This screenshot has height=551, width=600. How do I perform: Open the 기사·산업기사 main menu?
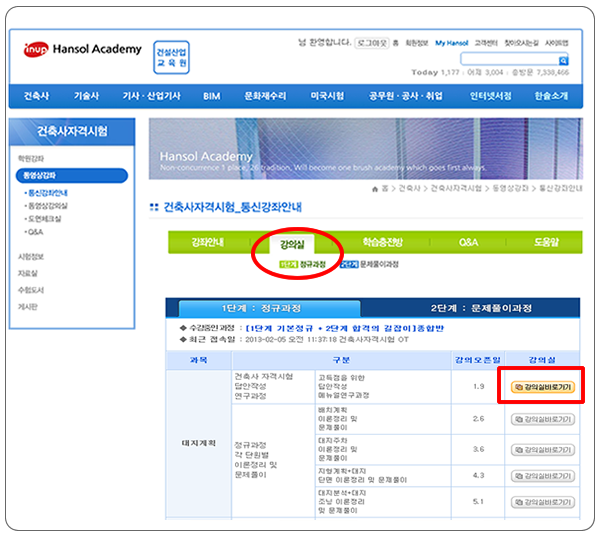(152, 96)
